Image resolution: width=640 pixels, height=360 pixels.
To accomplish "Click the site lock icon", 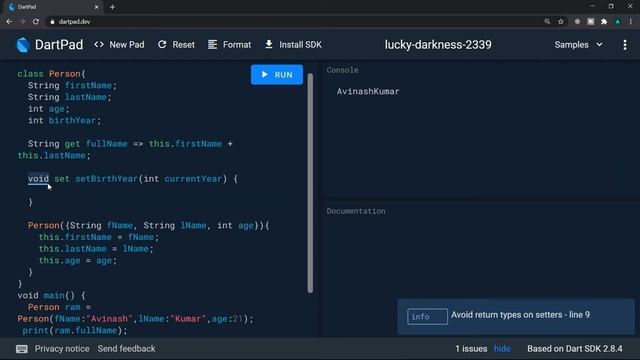I will (52, 22).
